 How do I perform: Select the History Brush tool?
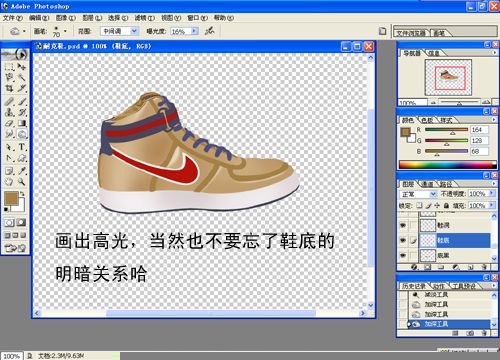click(x=22, y=112)
